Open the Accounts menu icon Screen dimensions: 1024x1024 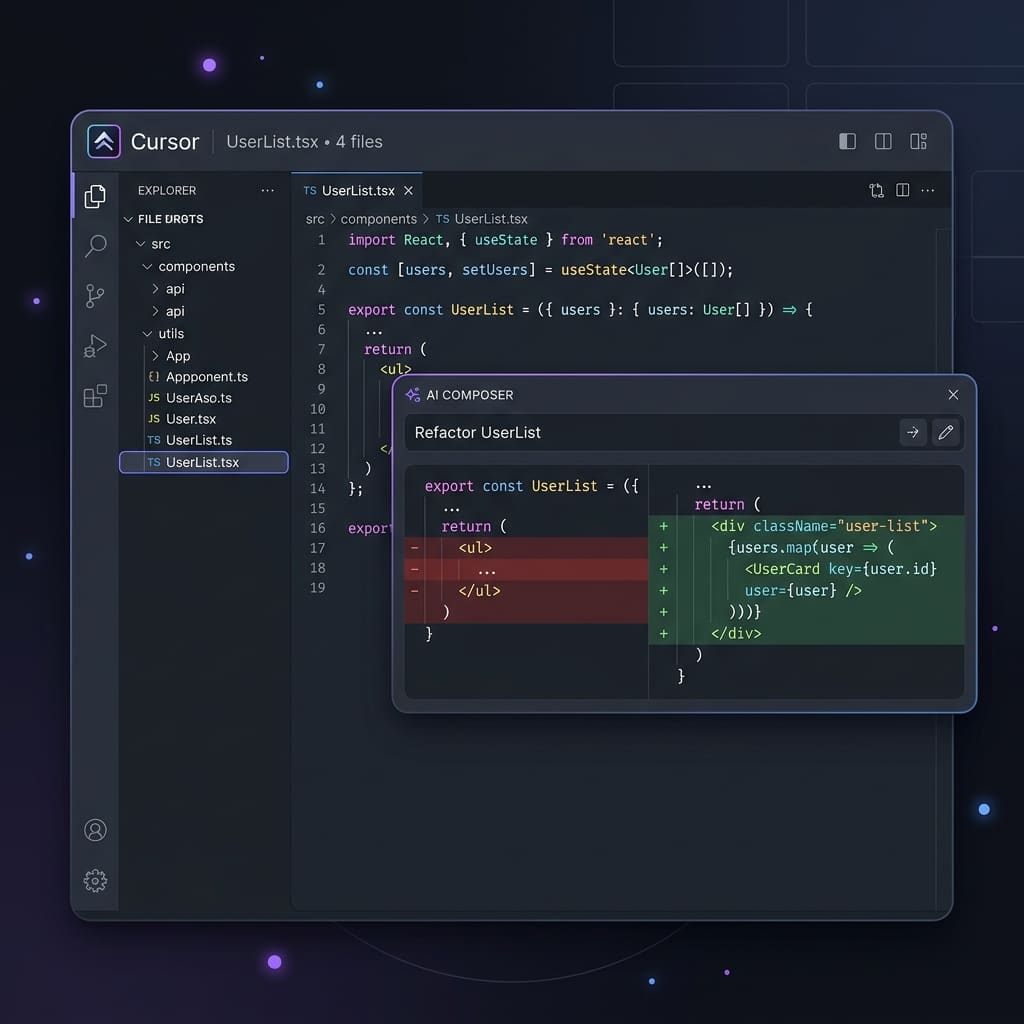point(95,829)
